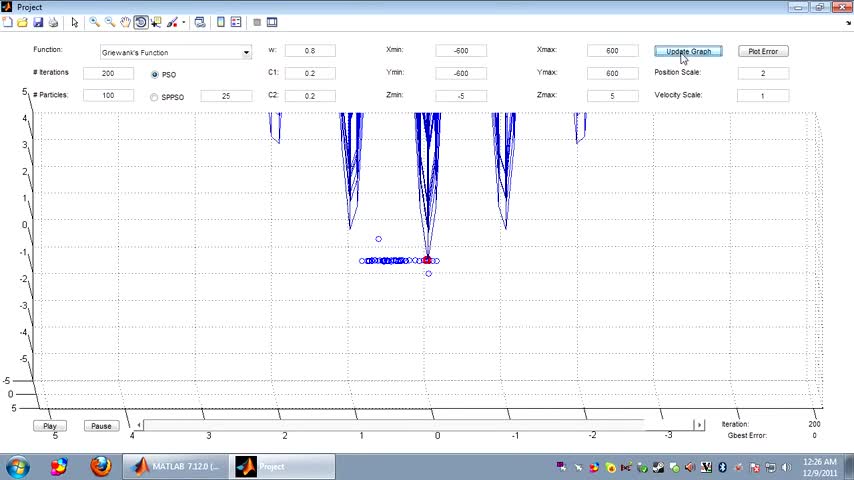Click the Project taskbar button
The height and width of the screenshot is (480, 854).
click(x=282, y=467)
